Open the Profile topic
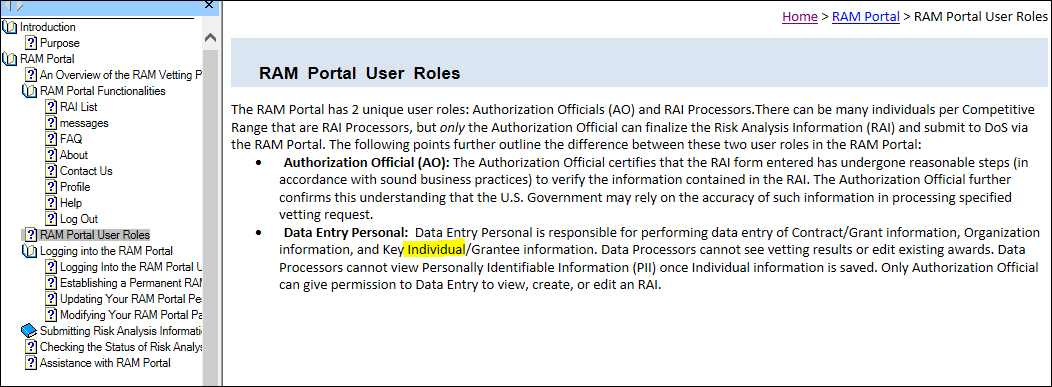The width and height of the screenshot is (1052, 387). (x=74, y=187)
